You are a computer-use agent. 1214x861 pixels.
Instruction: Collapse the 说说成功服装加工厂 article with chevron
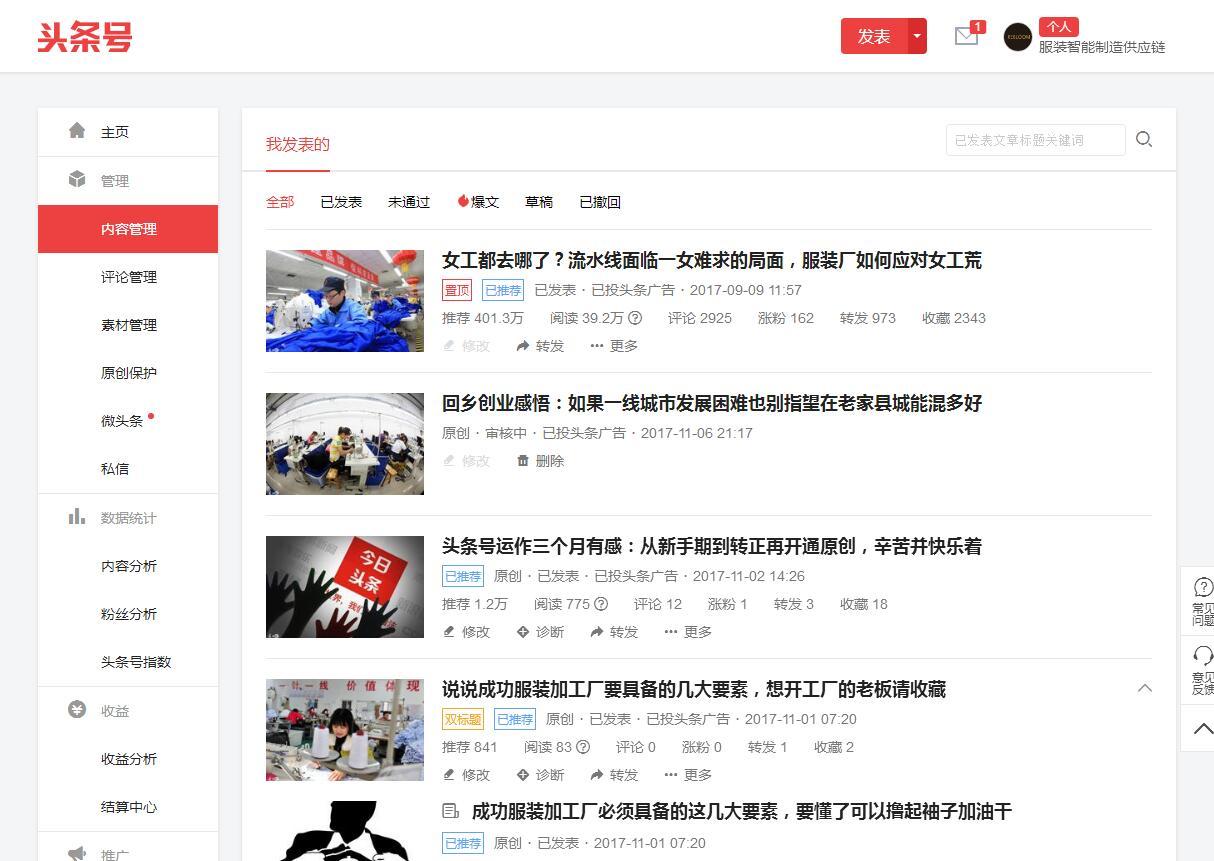pyautogui.click(x=1146, y=688)
